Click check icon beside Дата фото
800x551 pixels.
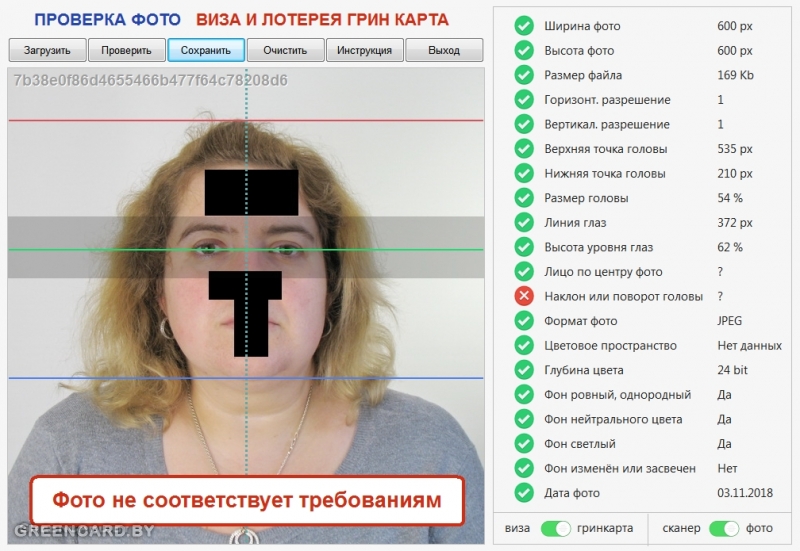click(524, 492)
